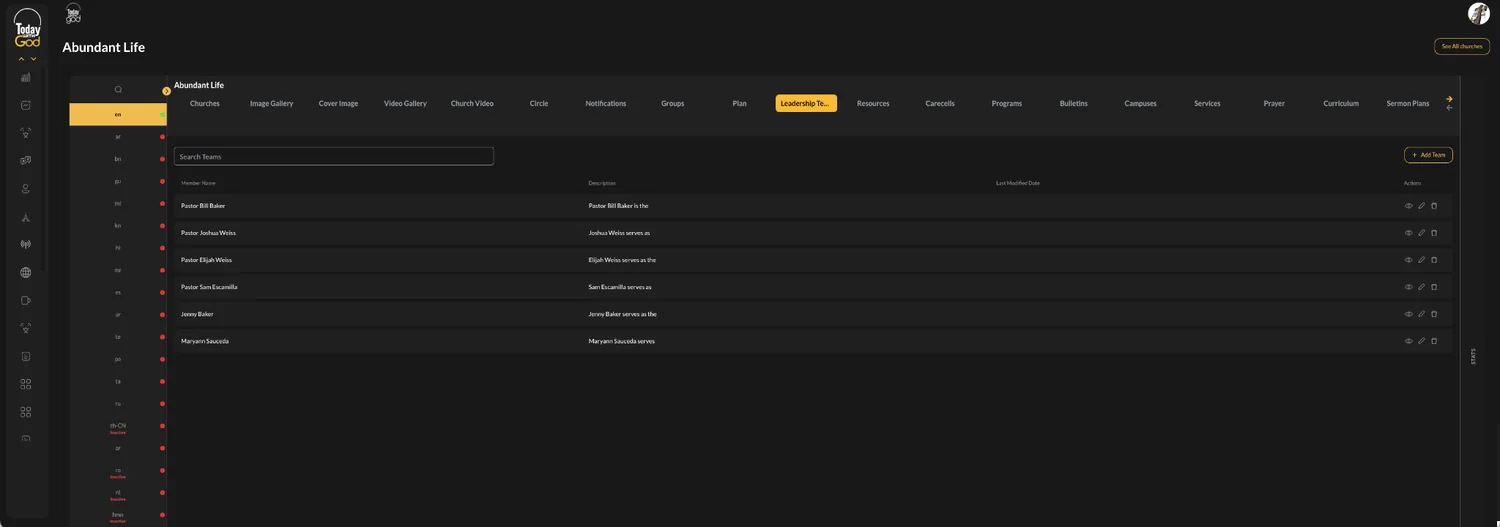Edit Pastor Sam Escamilla entry
The width and height of the screenshot is (1500, 527).
click(x=1421, y=287)
